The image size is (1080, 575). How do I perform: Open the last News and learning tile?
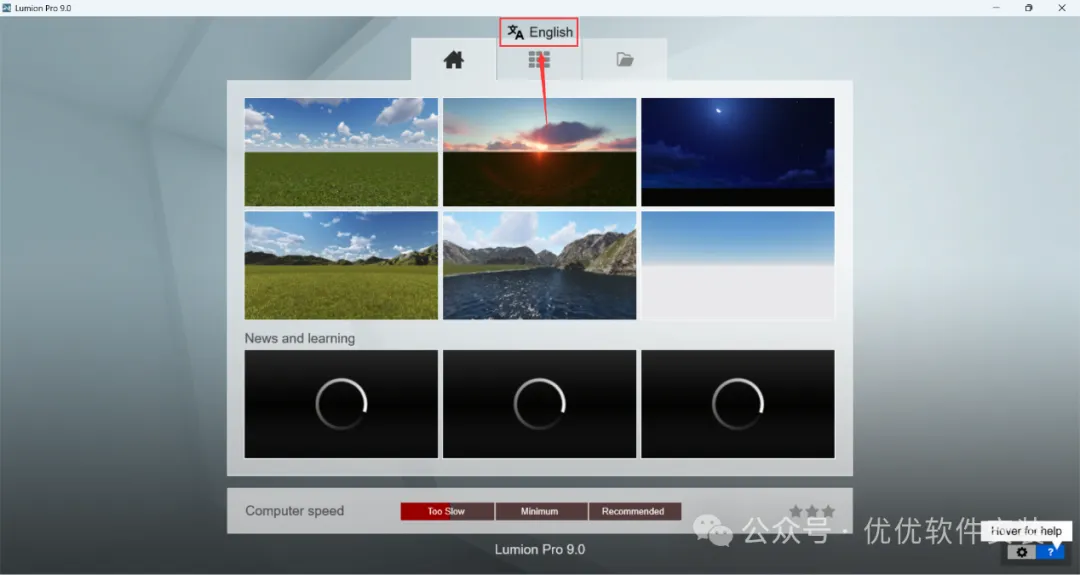click(738, 404)
